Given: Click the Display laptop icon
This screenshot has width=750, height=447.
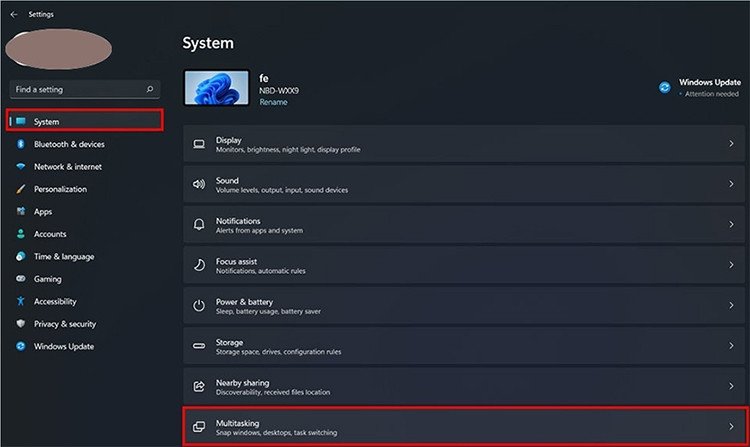Looking at the screenshot, I should pyautogui.click(x=199, y=144).
